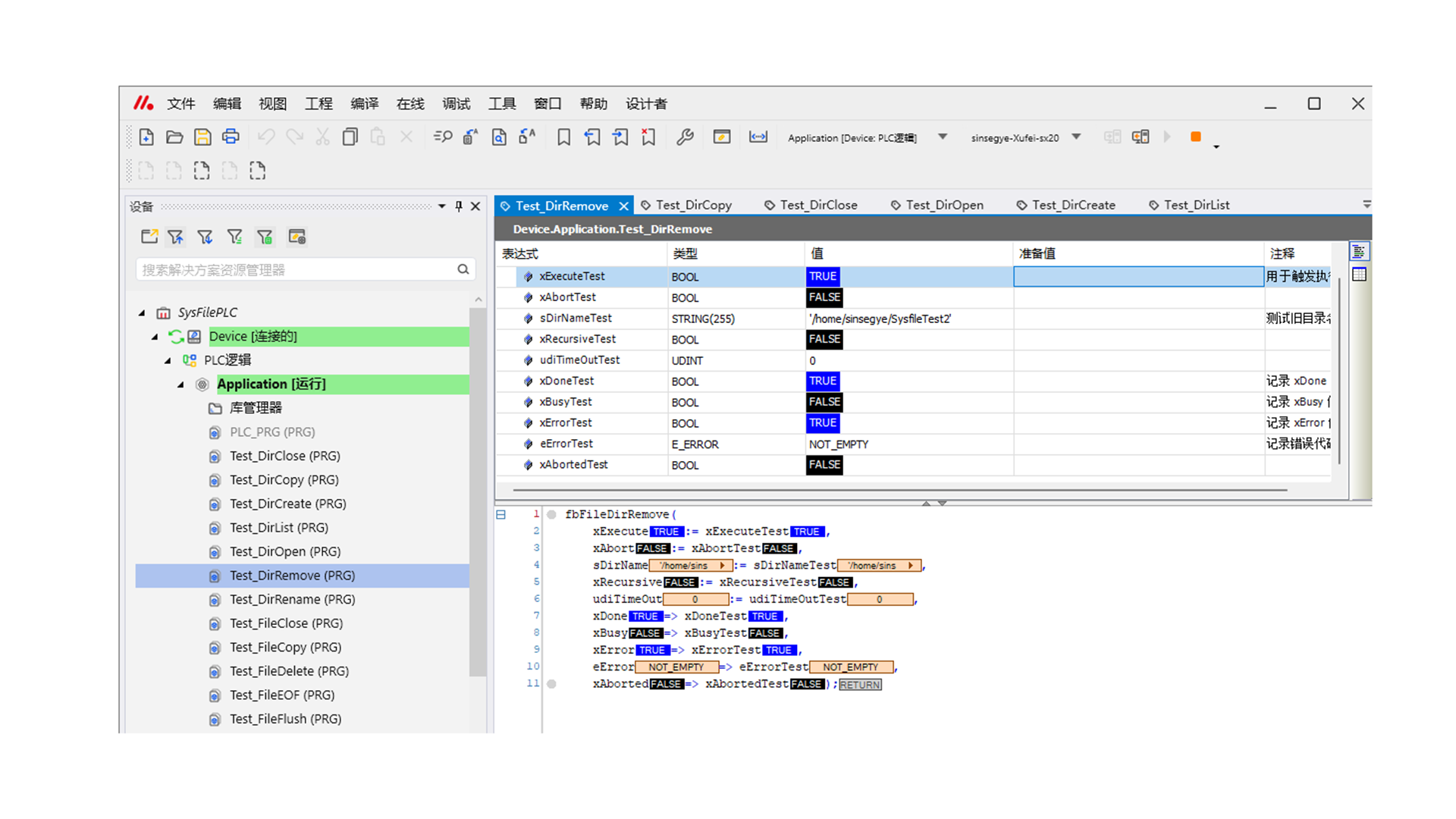The image size is (1456, 819).
Task: Toggle xErrorTest TRUE value in table
Action: 823,422
